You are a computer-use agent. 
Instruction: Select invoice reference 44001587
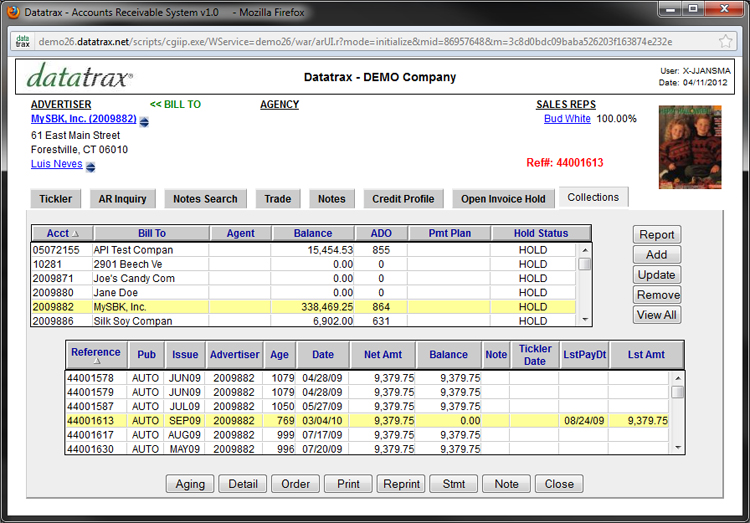coord(367,406)
